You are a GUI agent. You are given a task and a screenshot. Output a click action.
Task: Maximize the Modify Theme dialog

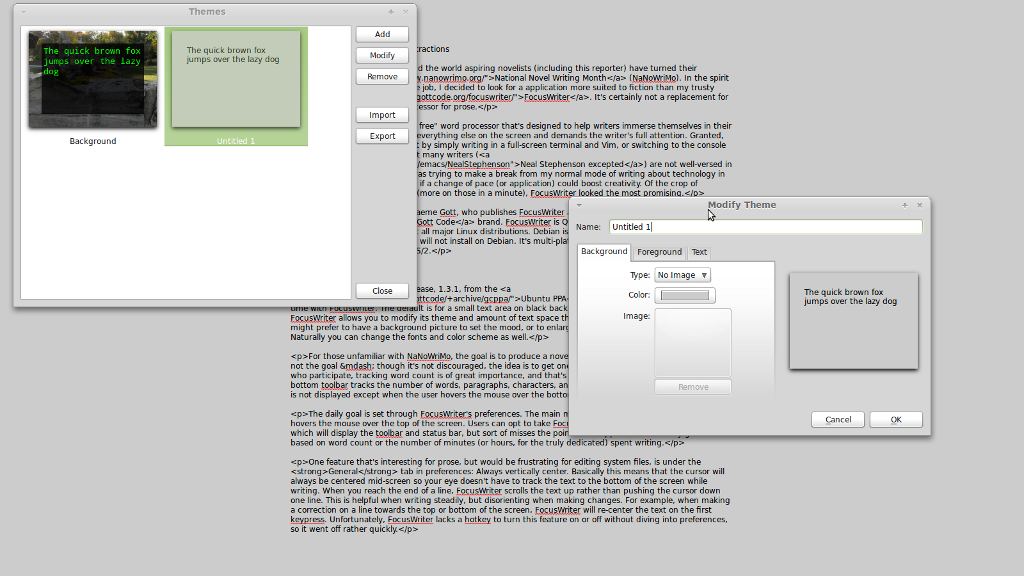(x=905, y=205)
